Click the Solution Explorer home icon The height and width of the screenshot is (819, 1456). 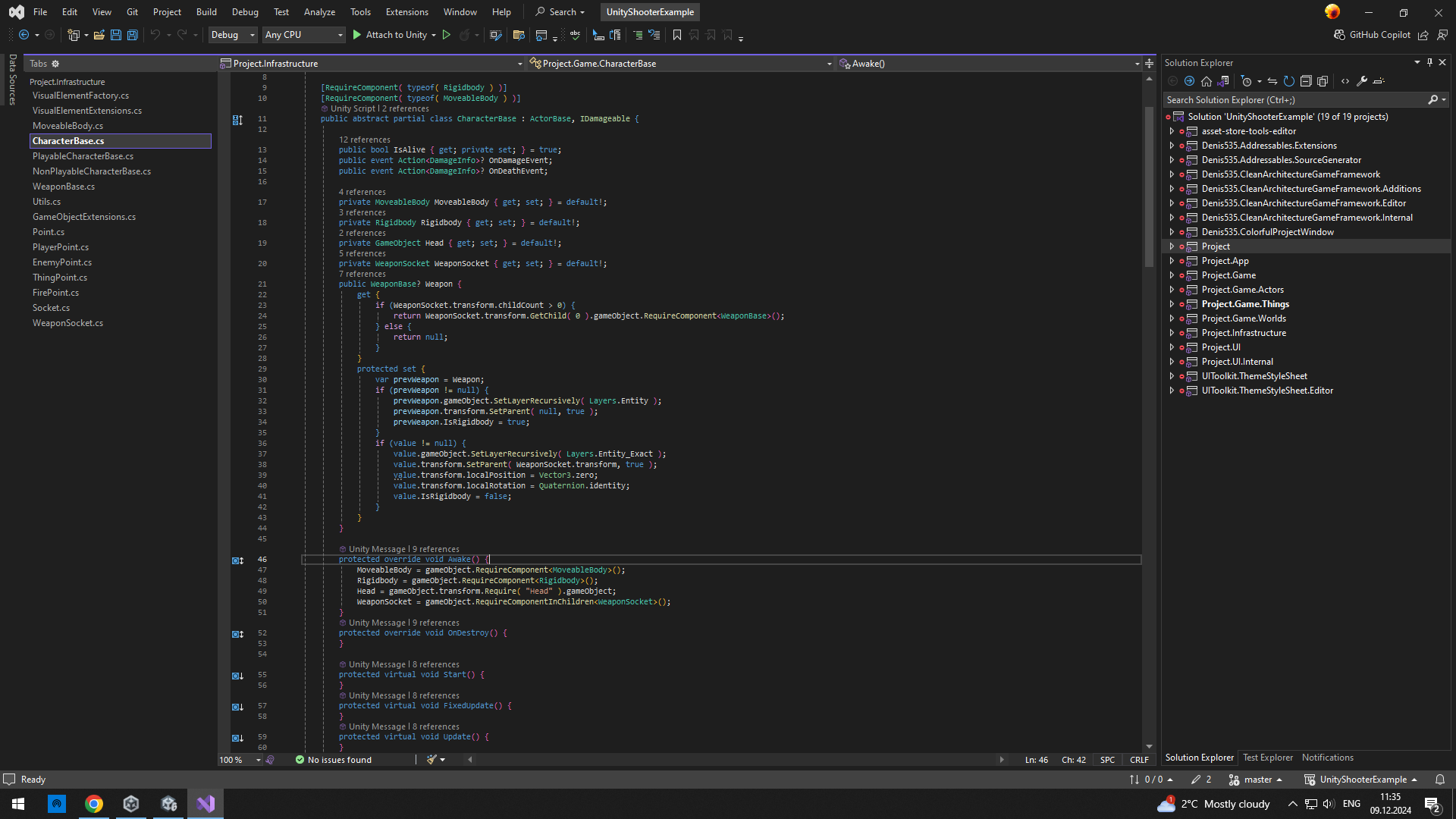[1207, 81]
